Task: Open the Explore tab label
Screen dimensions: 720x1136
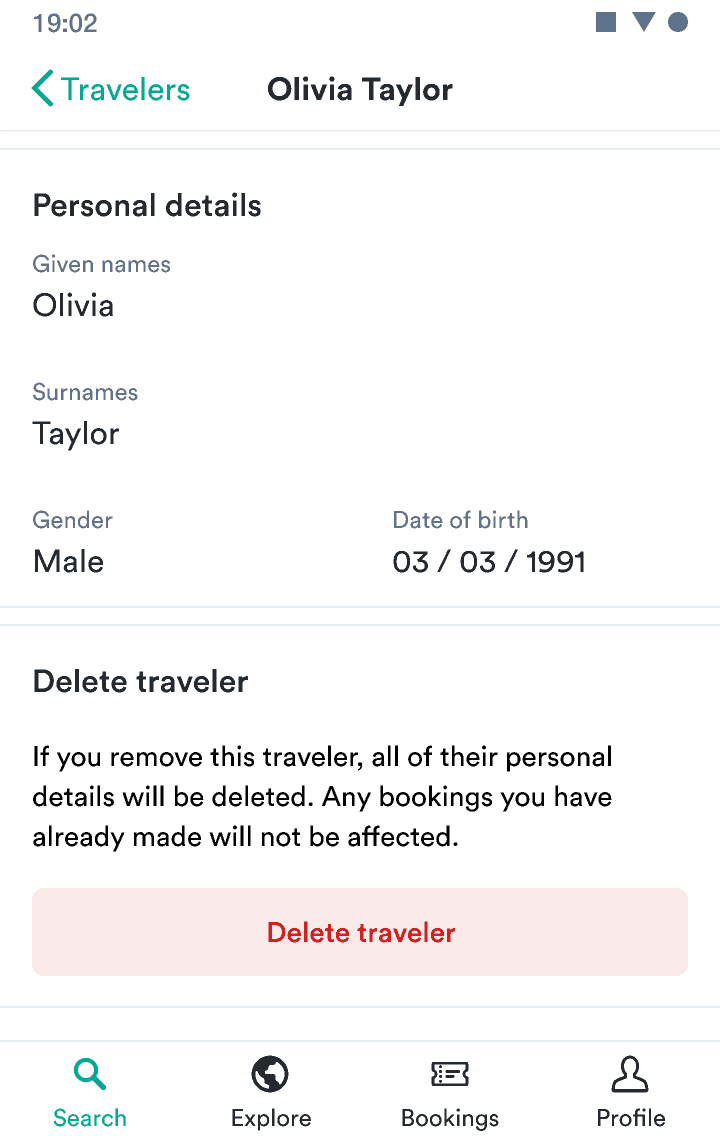Action: [270, 1118]
